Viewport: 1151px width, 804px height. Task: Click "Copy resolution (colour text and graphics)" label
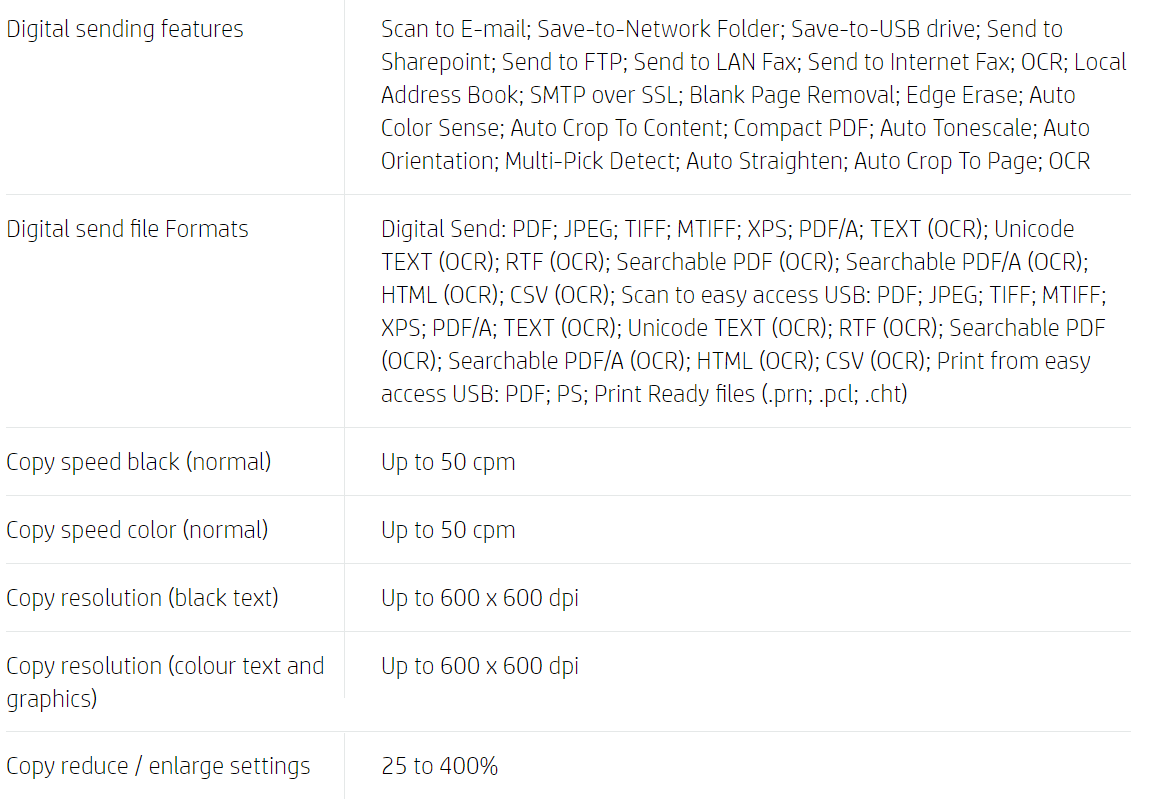coord(165,682)
